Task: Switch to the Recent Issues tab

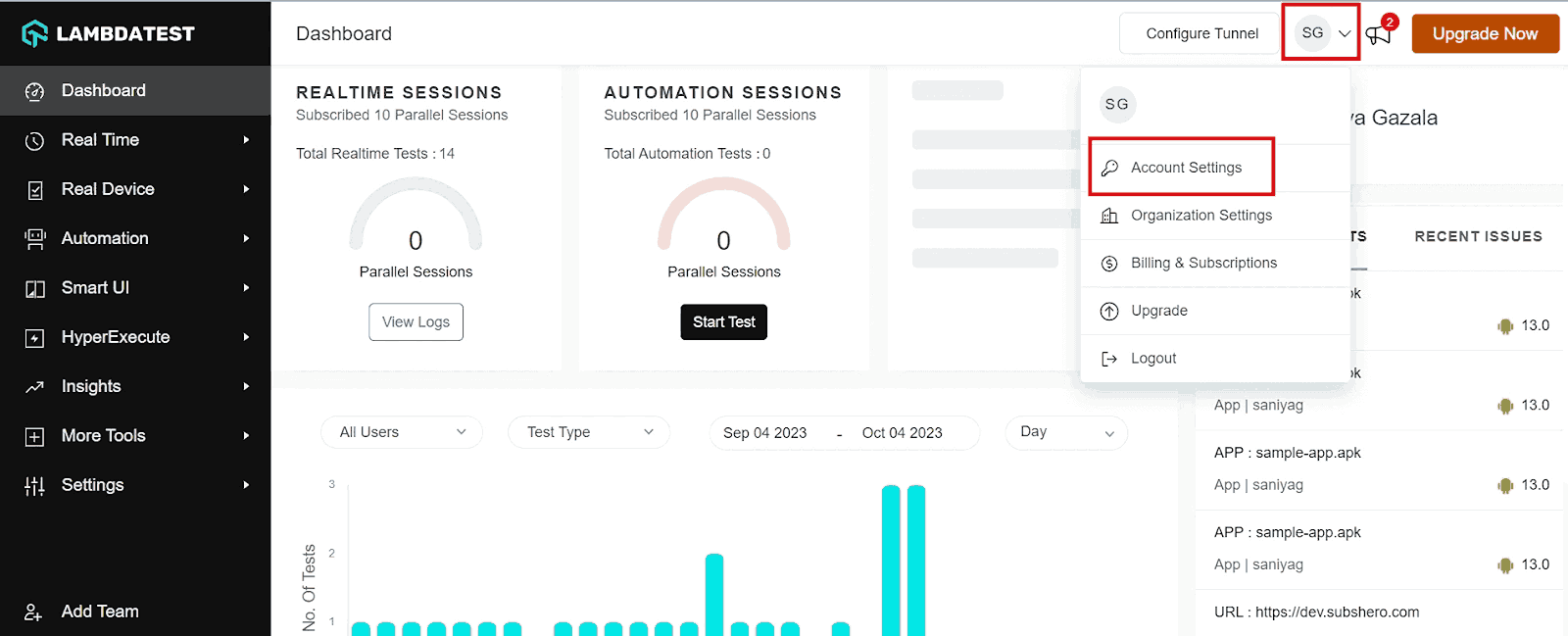Action: point(1478,236)
